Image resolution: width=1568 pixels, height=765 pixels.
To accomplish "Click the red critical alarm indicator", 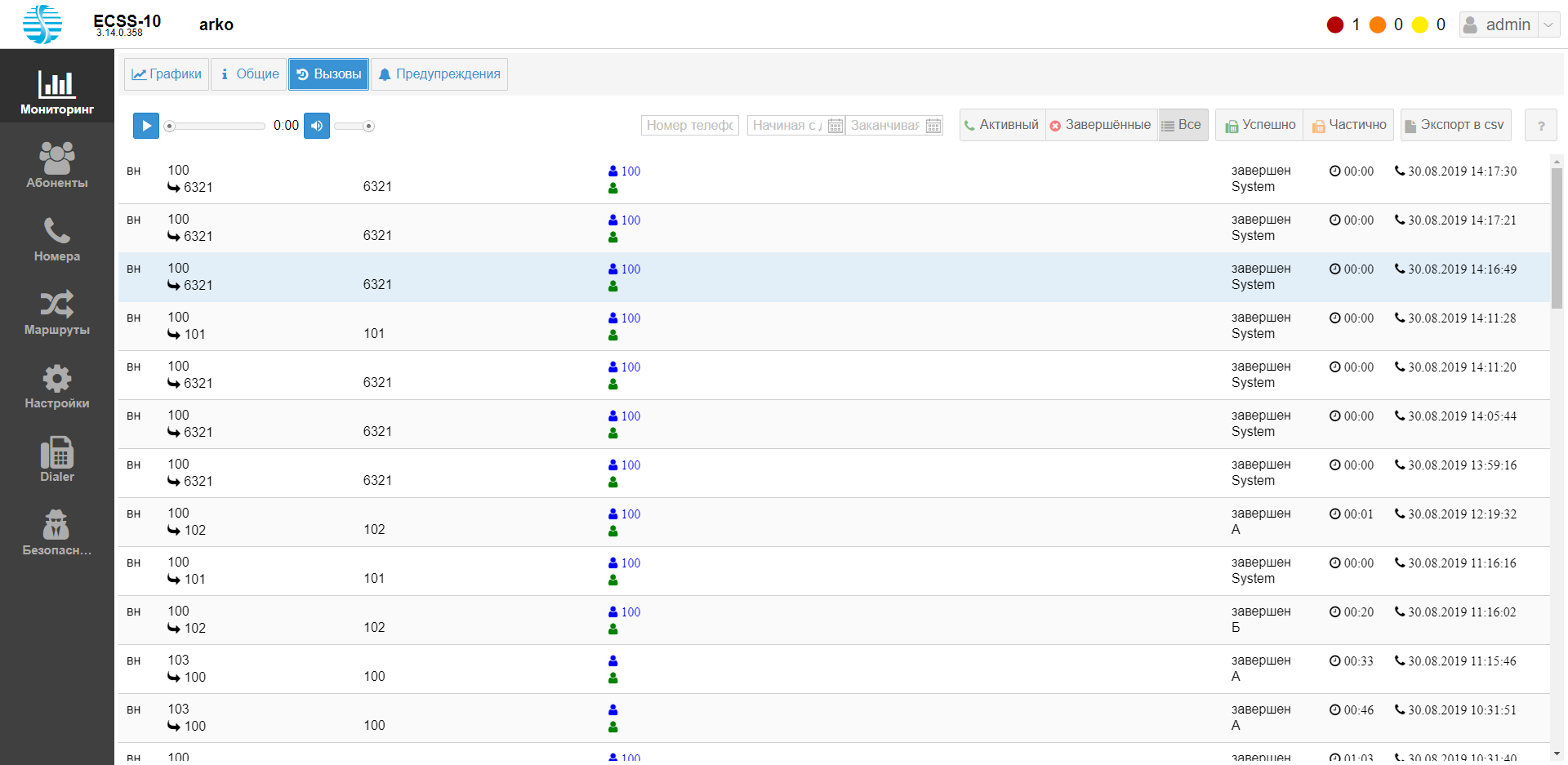I will coord(1335,25).
